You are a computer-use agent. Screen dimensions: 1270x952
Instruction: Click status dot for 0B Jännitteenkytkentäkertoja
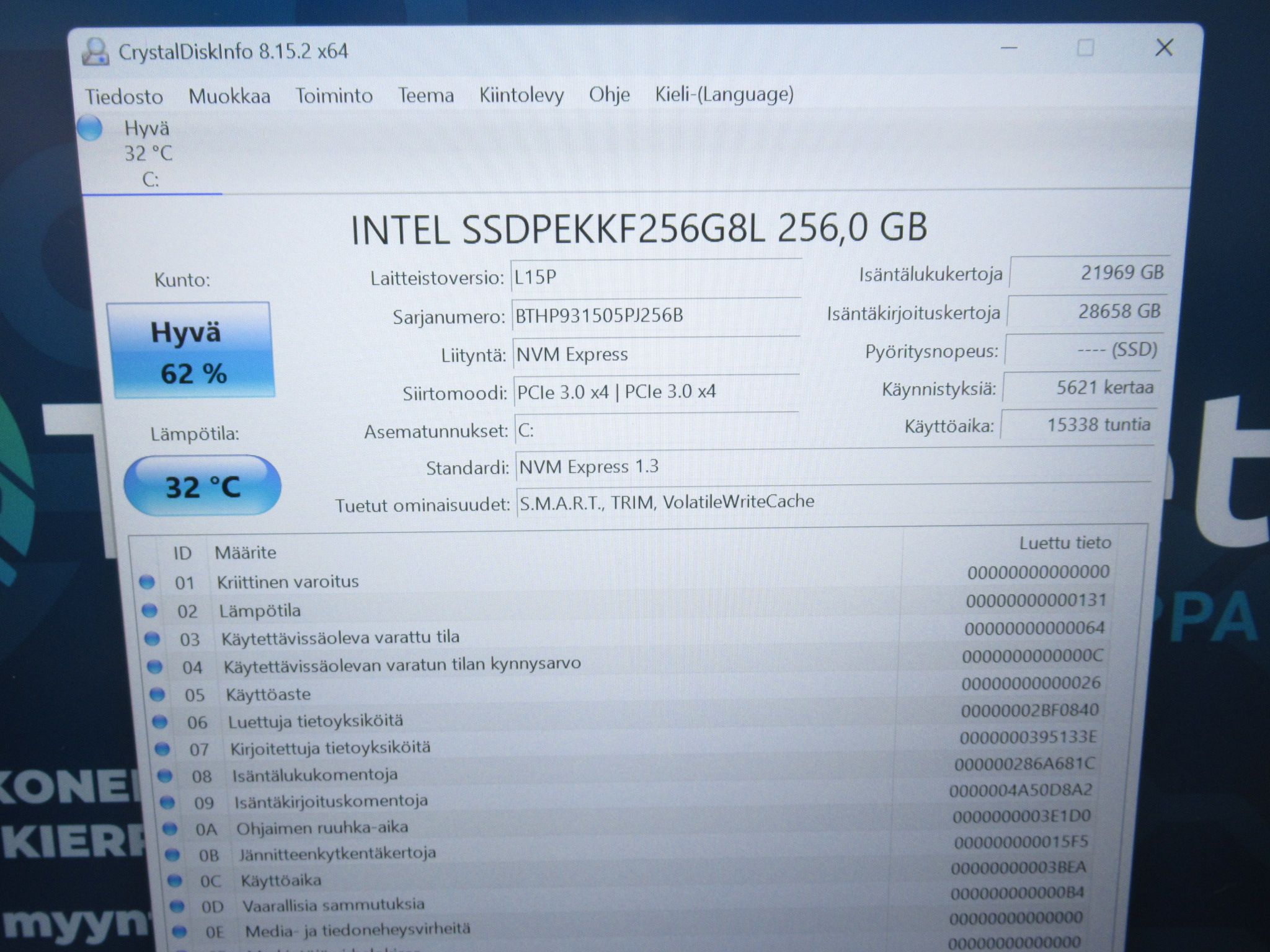(x=172, y=855)
